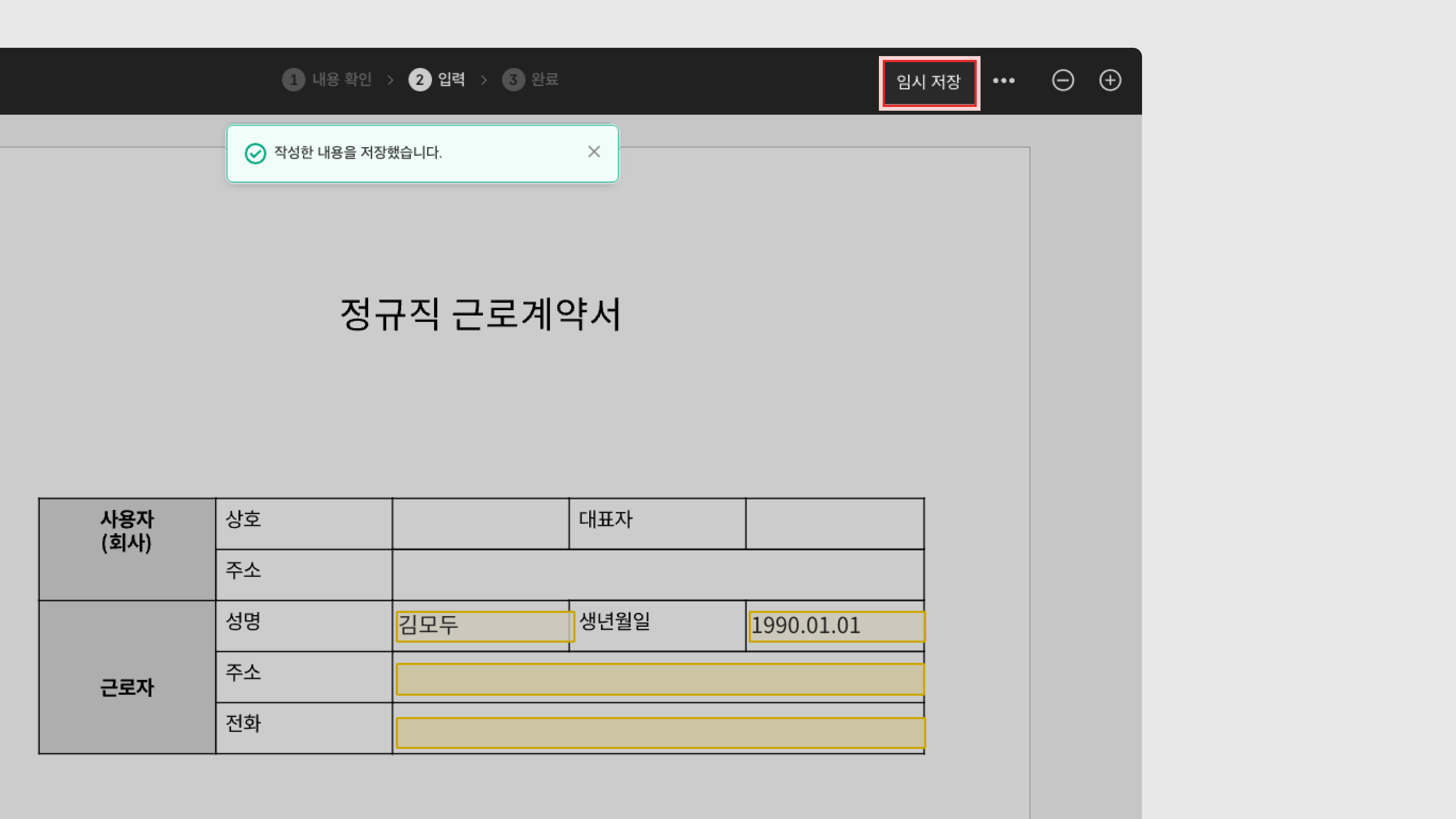Image resolution: width=1456 pixels, height=819 pixels.
Task: Edit the 성명 field containing 김모두
Action: click(485, 626)
